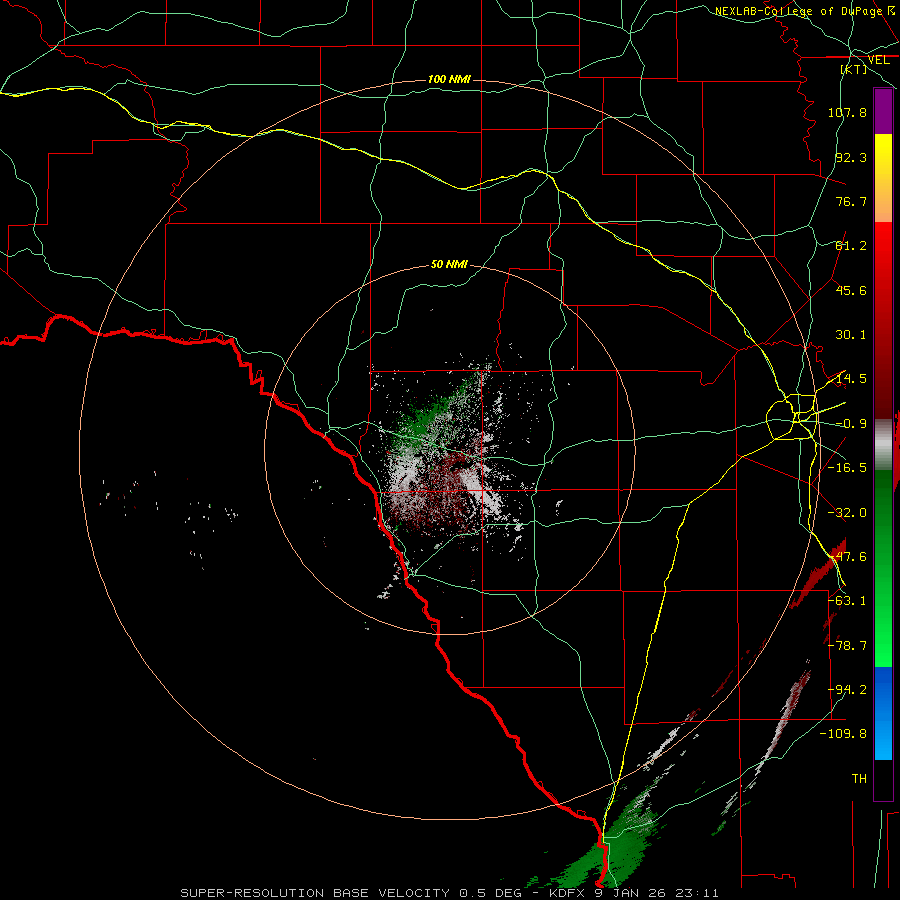Pick the dark TH segment at the color bar bottom
900x900 pixels.
pos(883,779)
